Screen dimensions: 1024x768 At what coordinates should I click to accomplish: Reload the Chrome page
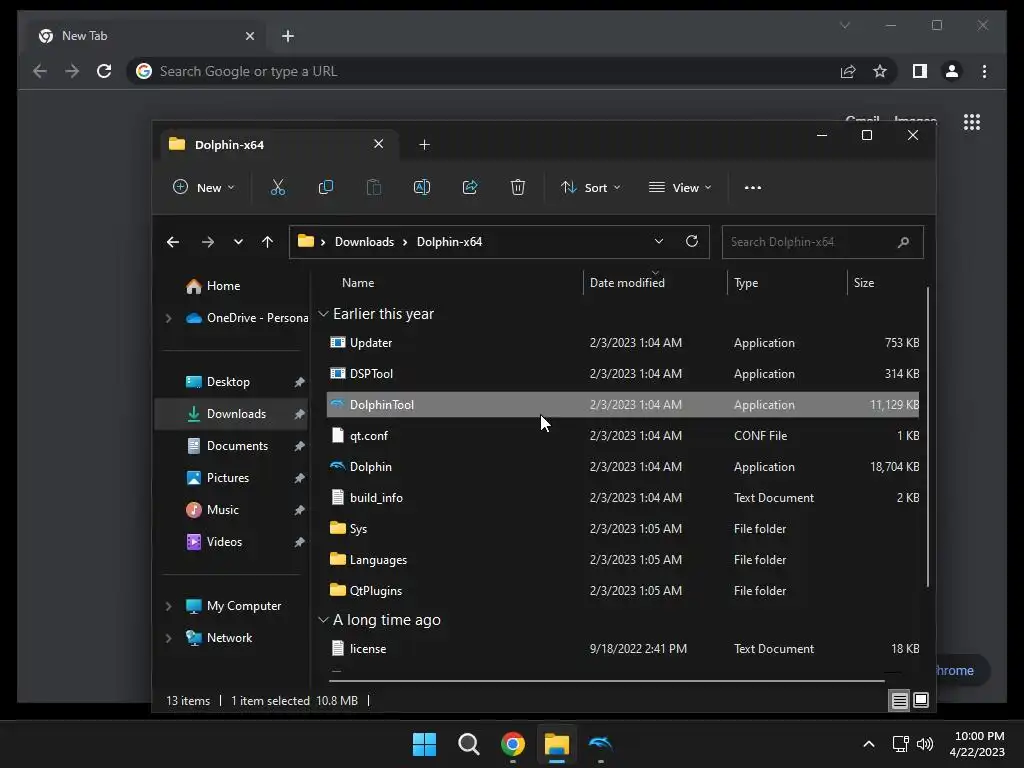[x=104, y=71]
